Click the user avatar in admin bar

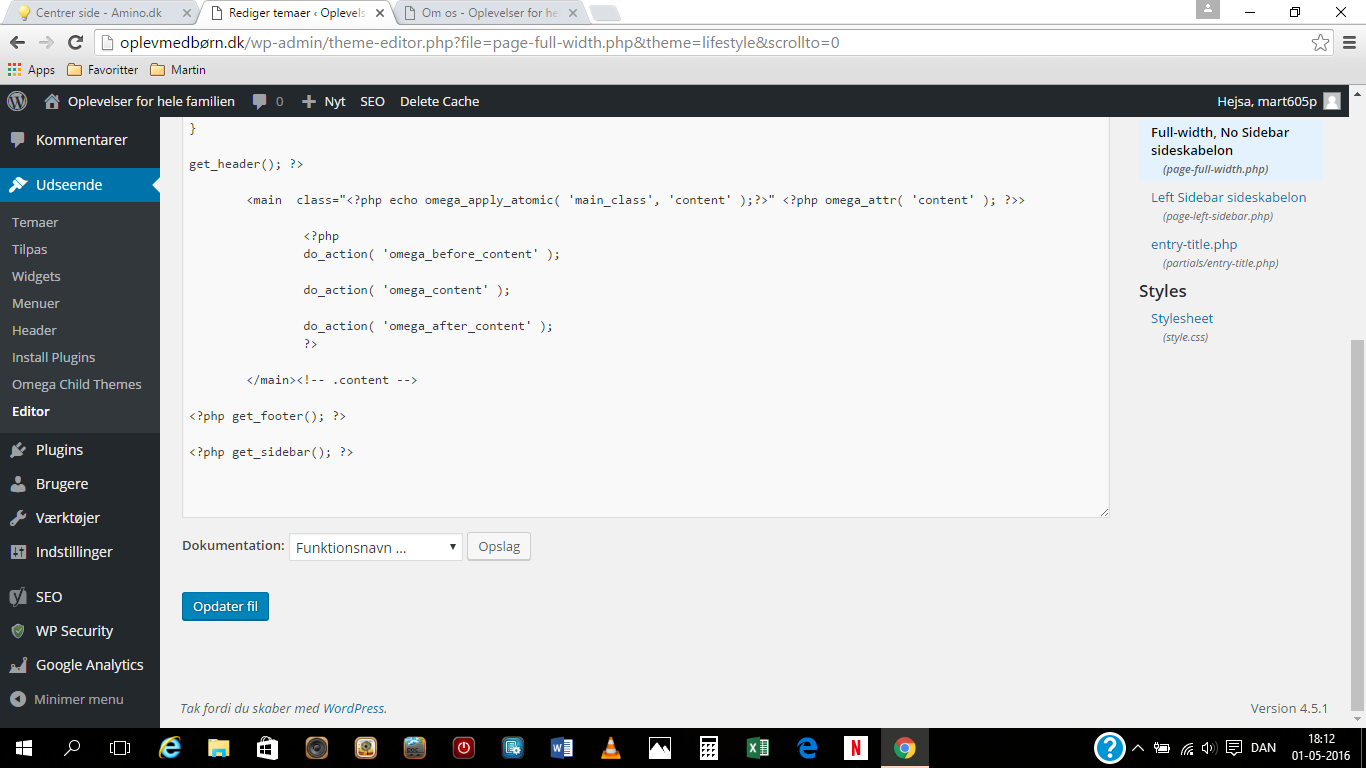(x=1332, y=101)
